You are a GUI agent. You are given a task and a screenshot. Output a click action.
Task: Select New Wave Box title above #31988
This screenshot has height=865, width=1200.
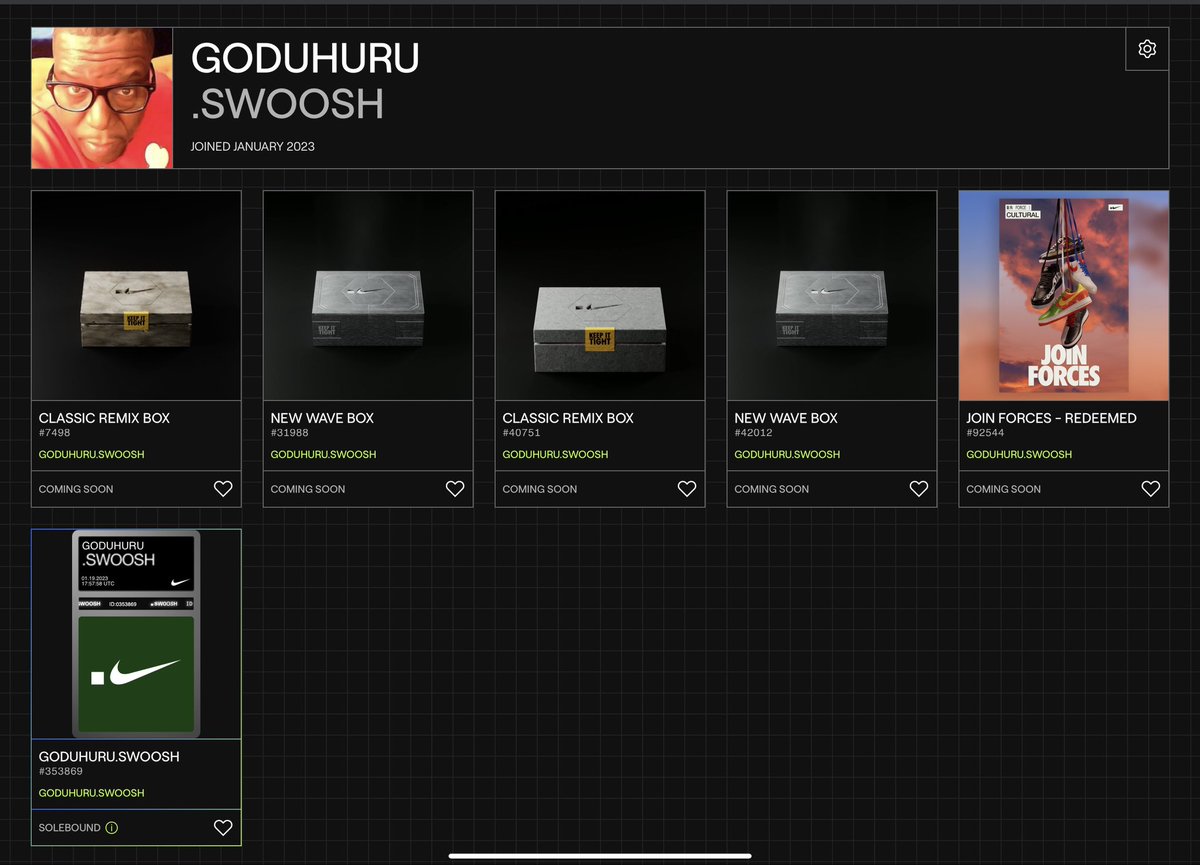(x=323, y=418)
